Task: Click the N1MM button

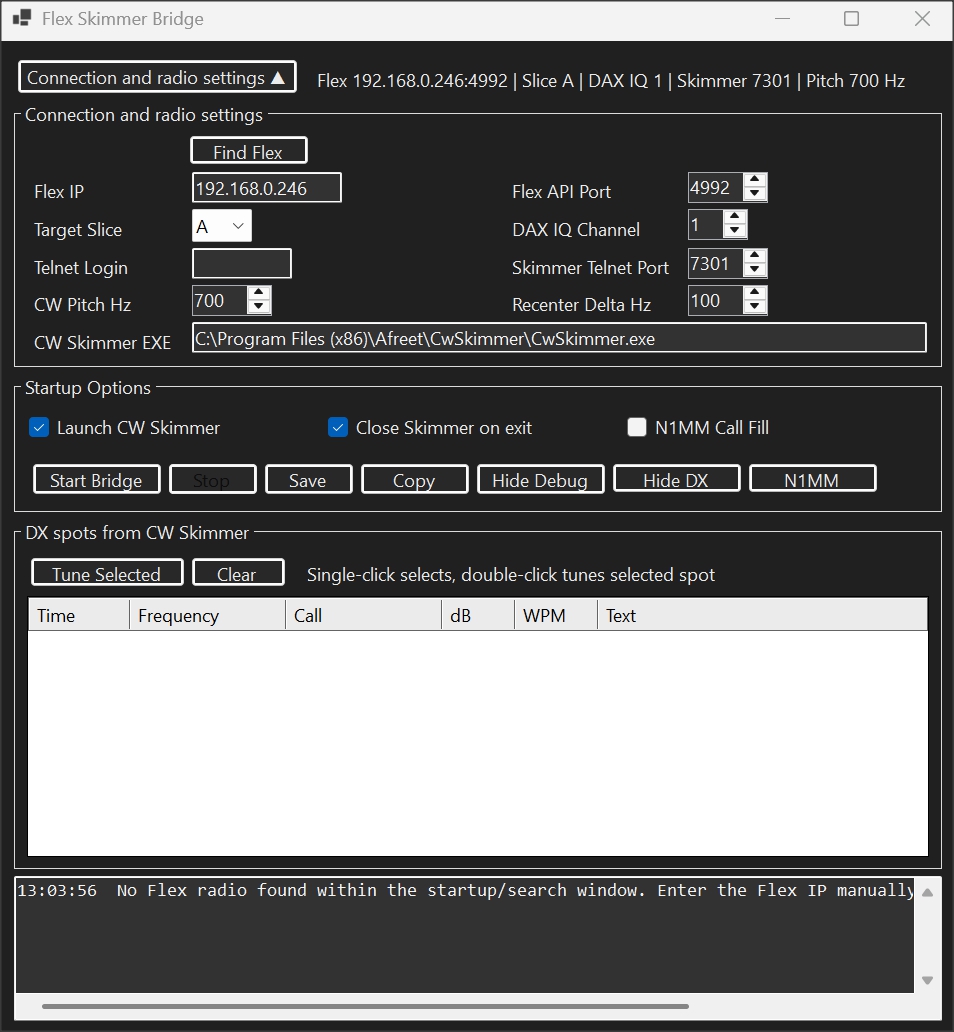Action: [x=812, y=479]
